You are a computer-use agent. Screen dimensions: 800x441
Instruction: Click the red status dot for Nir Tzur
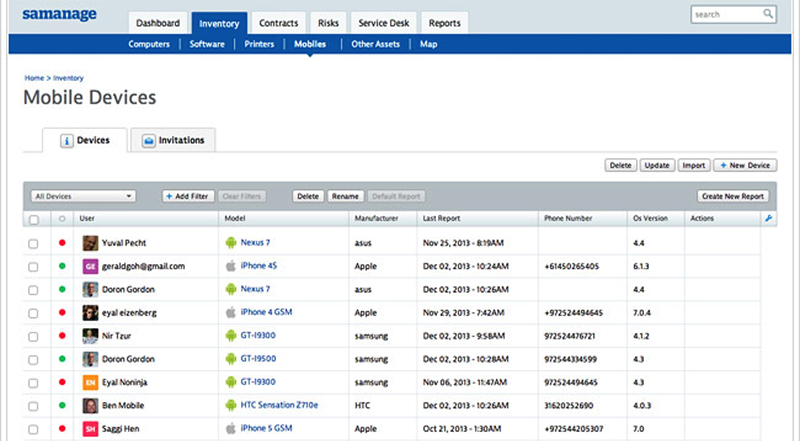click(x=62, y=335)
